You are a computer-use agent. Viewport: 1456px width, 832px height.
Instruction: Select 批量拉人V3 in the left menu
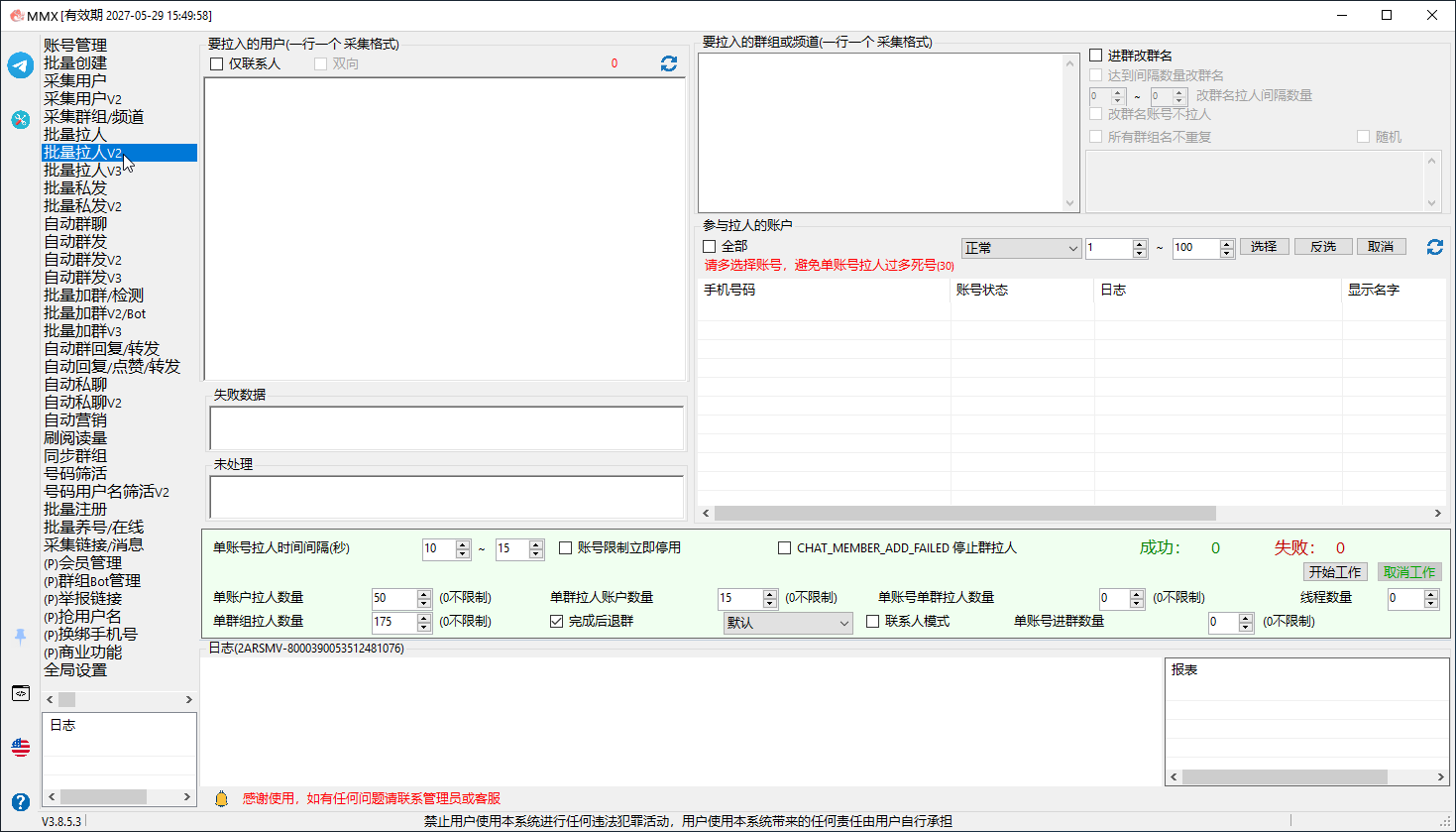point(83,171)
